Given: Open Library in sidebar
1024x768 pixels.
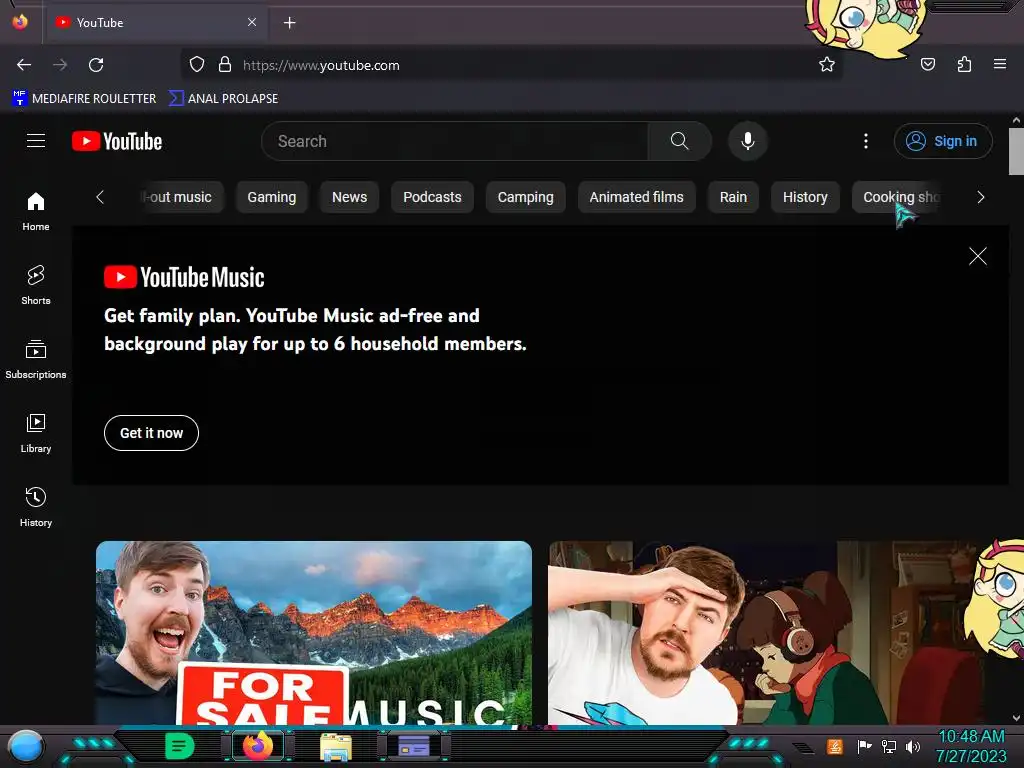Looking at the screenshot, I should point(36,434).
